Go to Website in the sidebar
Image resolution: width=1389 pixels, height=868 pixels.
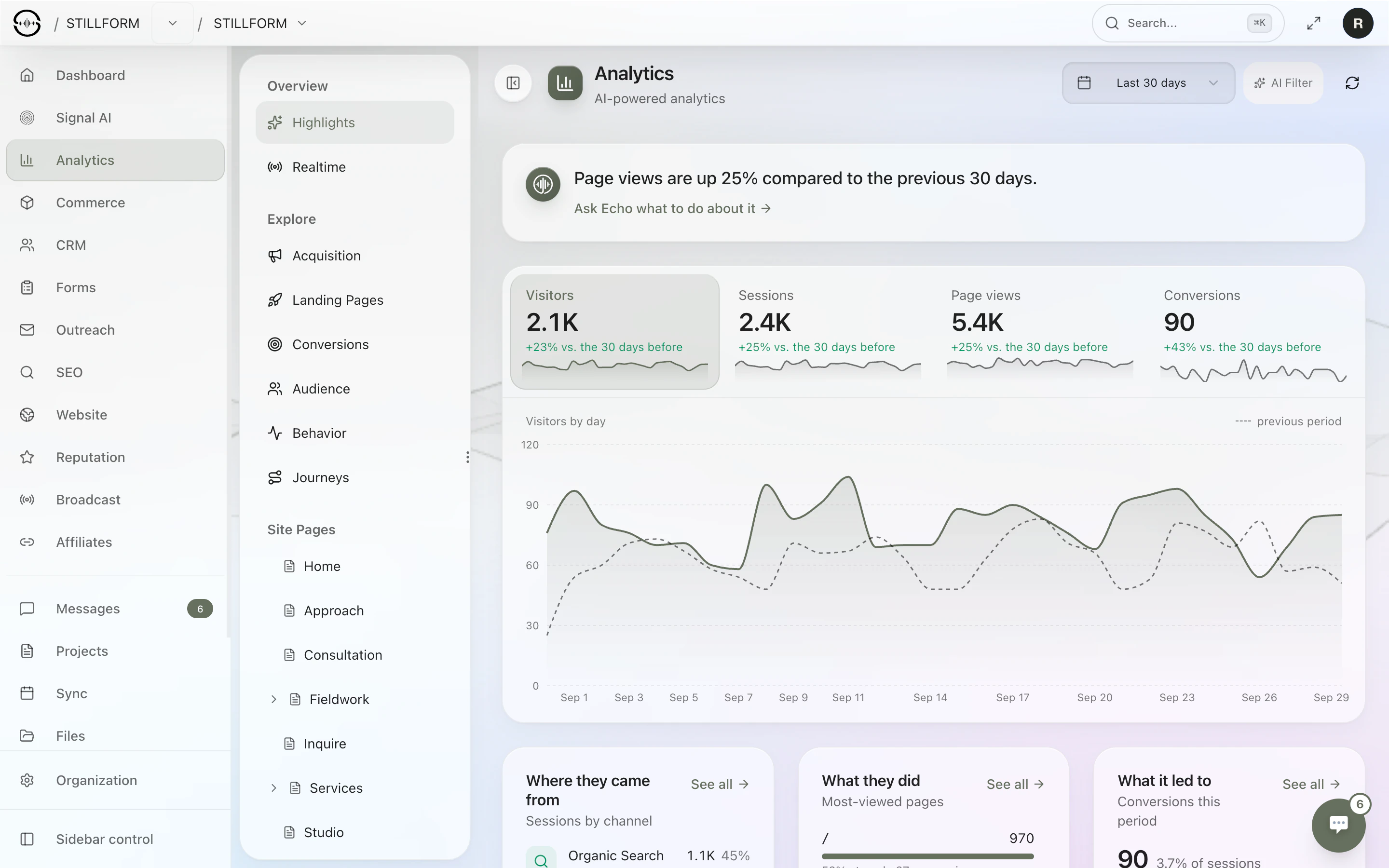point(115,415)
